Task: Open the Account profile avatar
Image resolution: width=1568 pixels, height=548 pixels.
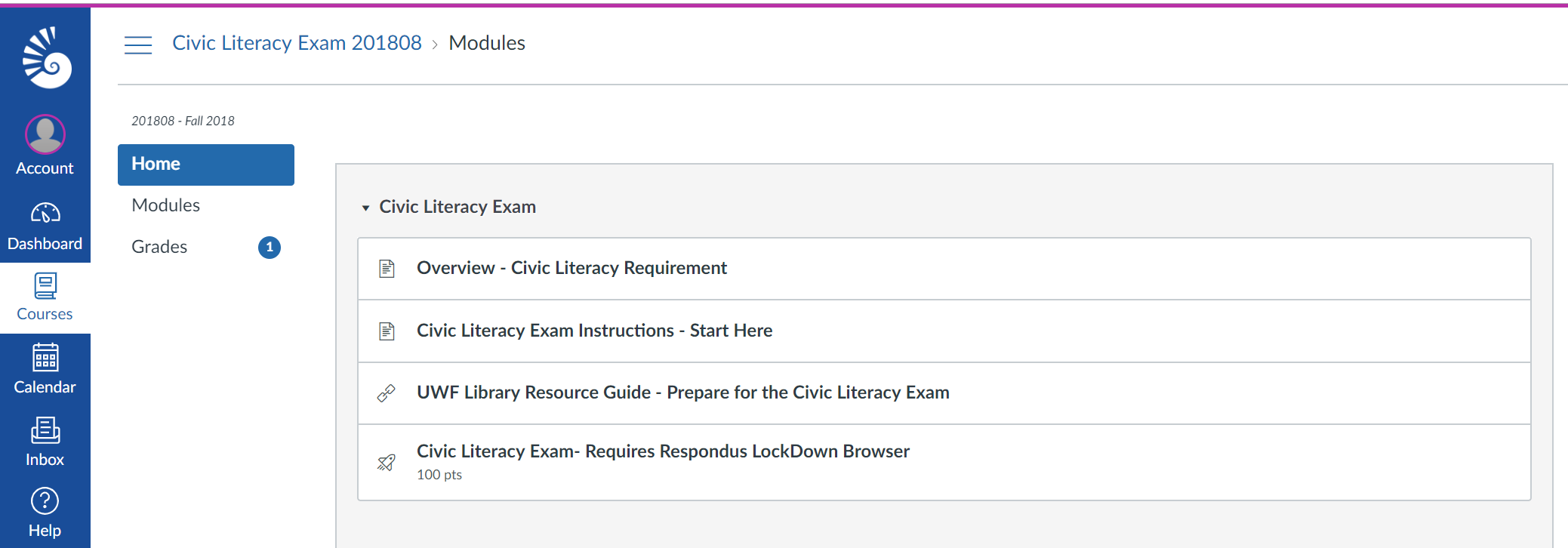Action: (45, 134)
